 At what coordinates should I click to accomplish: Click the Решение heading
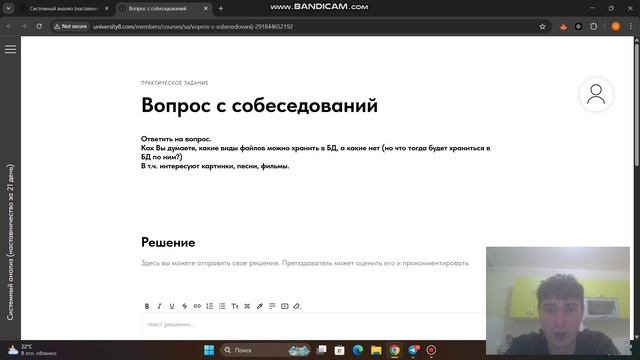pyautogui.click(x=168, y=242)
